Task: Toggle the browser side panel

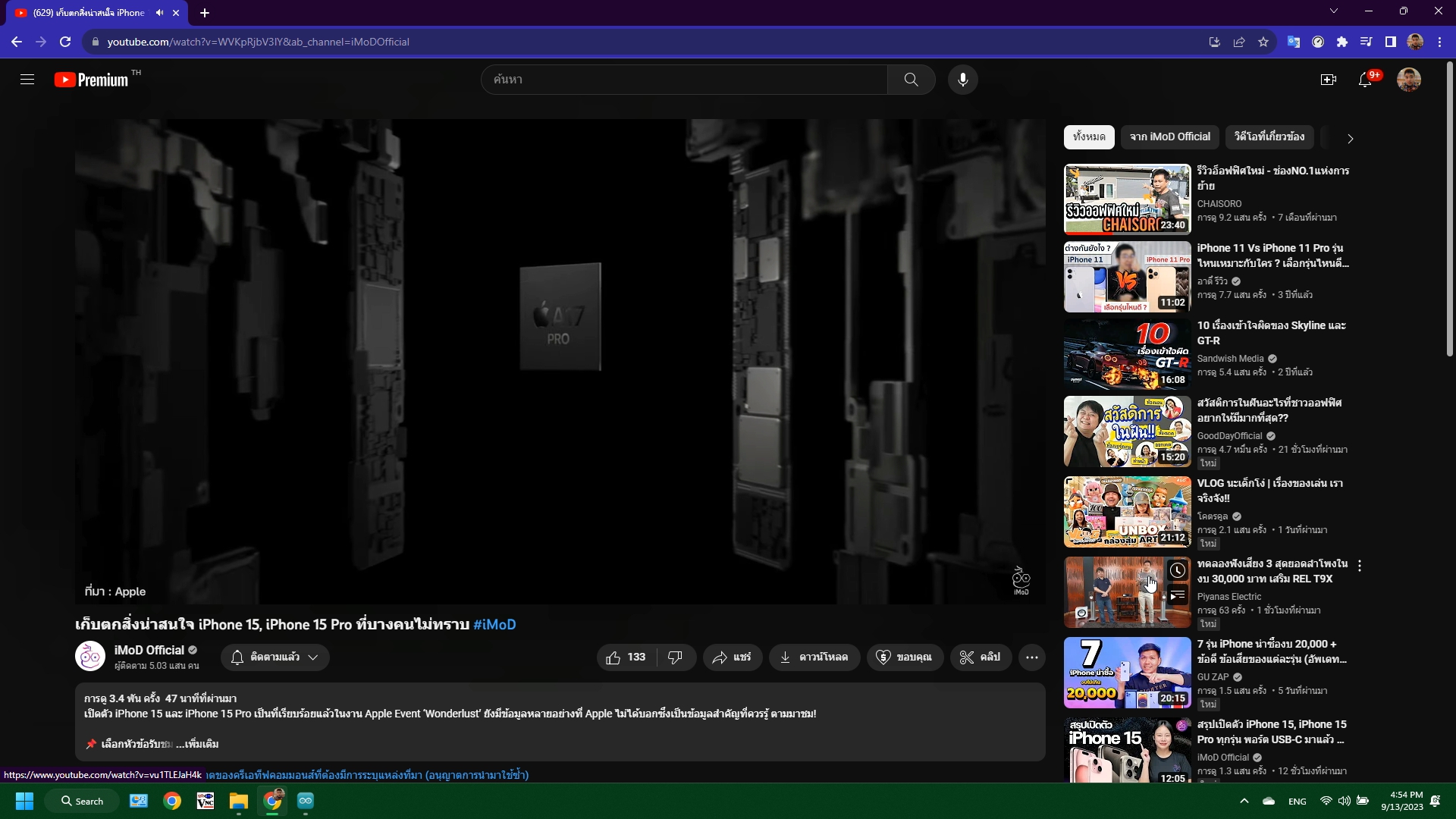Action: pyautogui.click(x=1390, y=42)
